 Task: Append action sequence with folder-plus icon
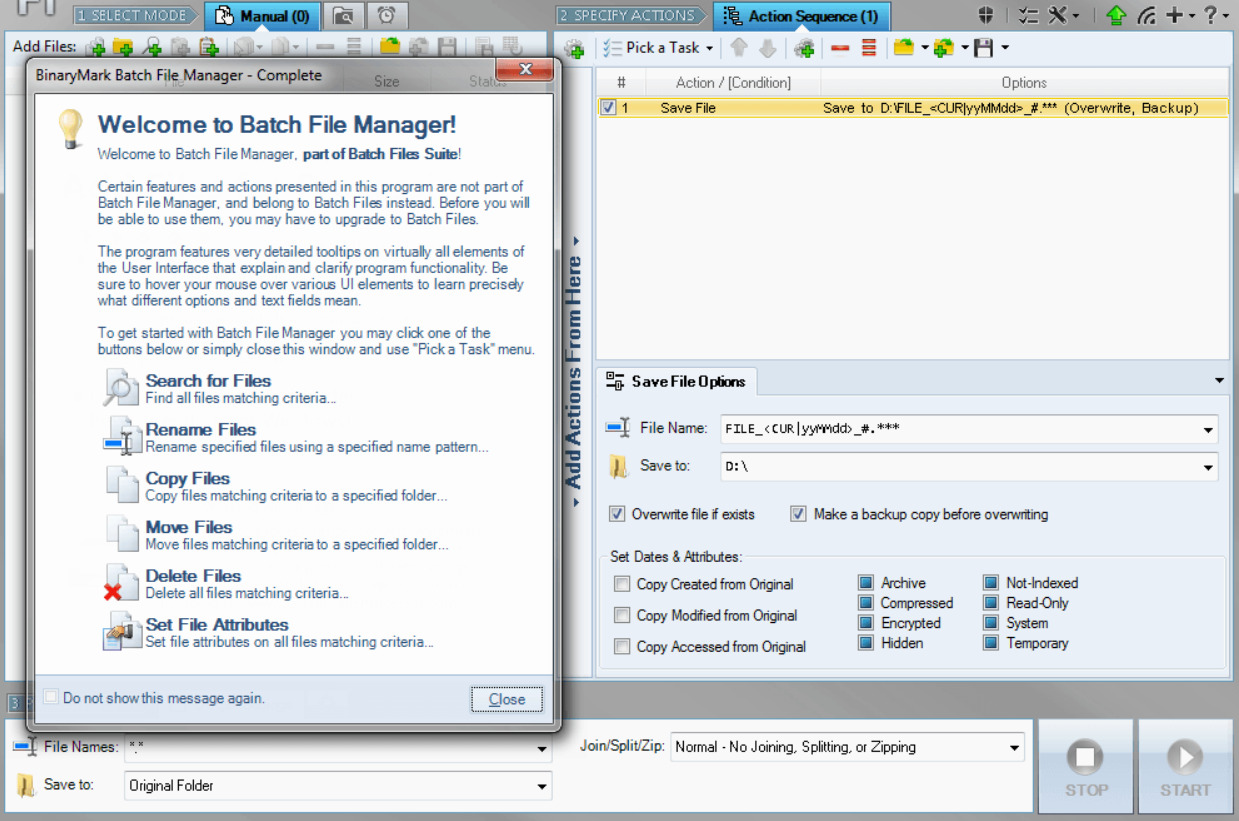pyautogui.click(x=943, y=48)
